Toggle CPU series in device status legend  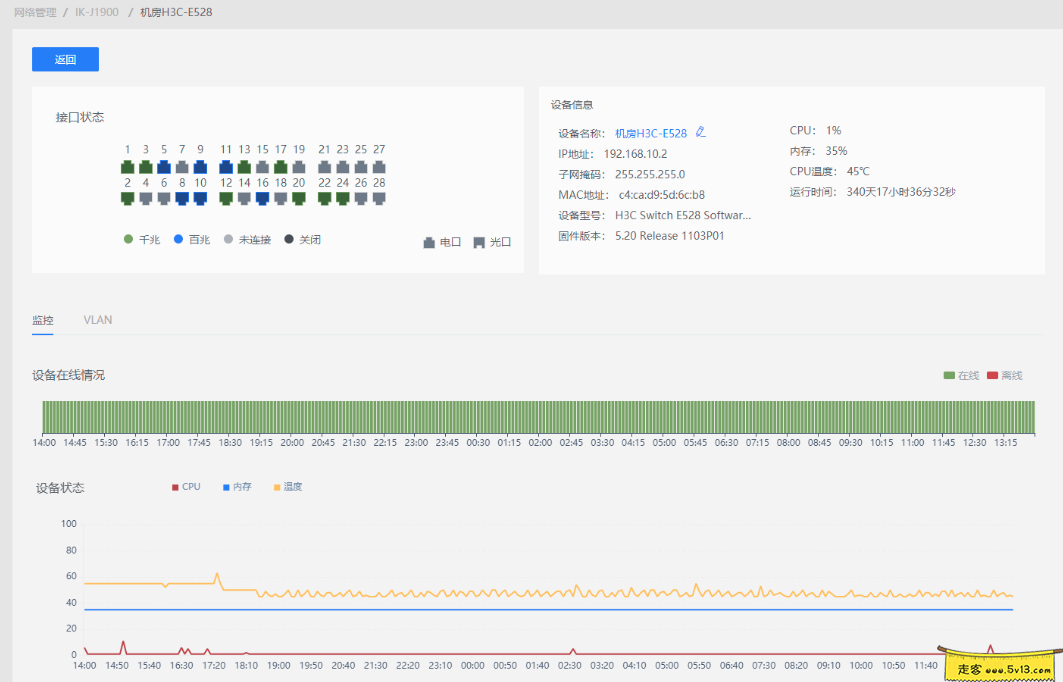coord(186,487)
